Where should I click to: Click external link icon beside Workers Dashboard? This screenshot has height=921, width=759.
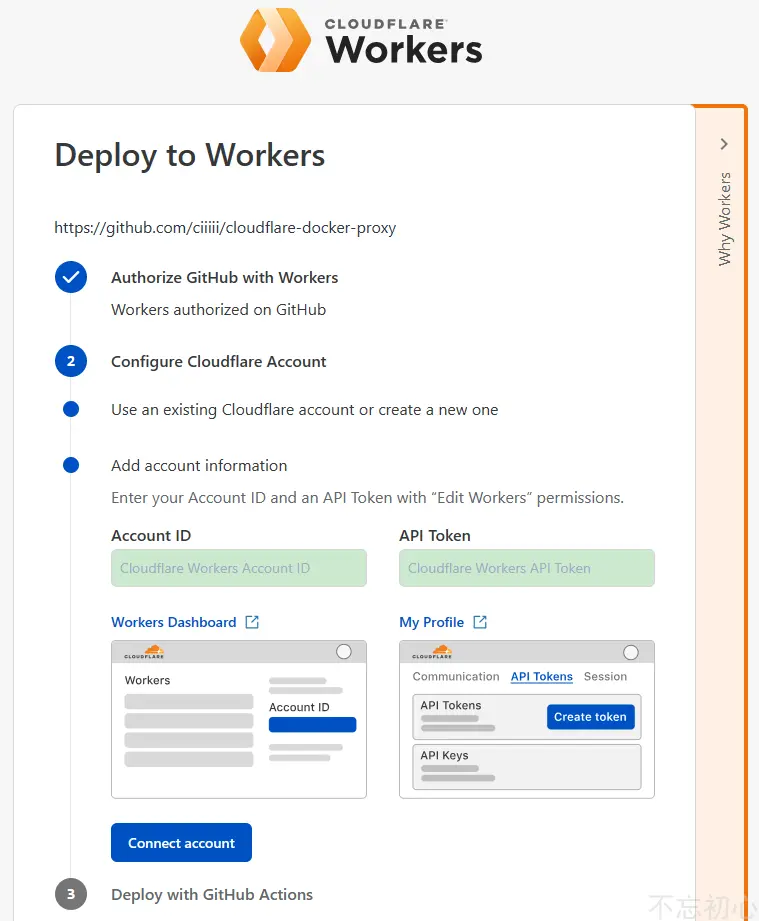(252, 622)
